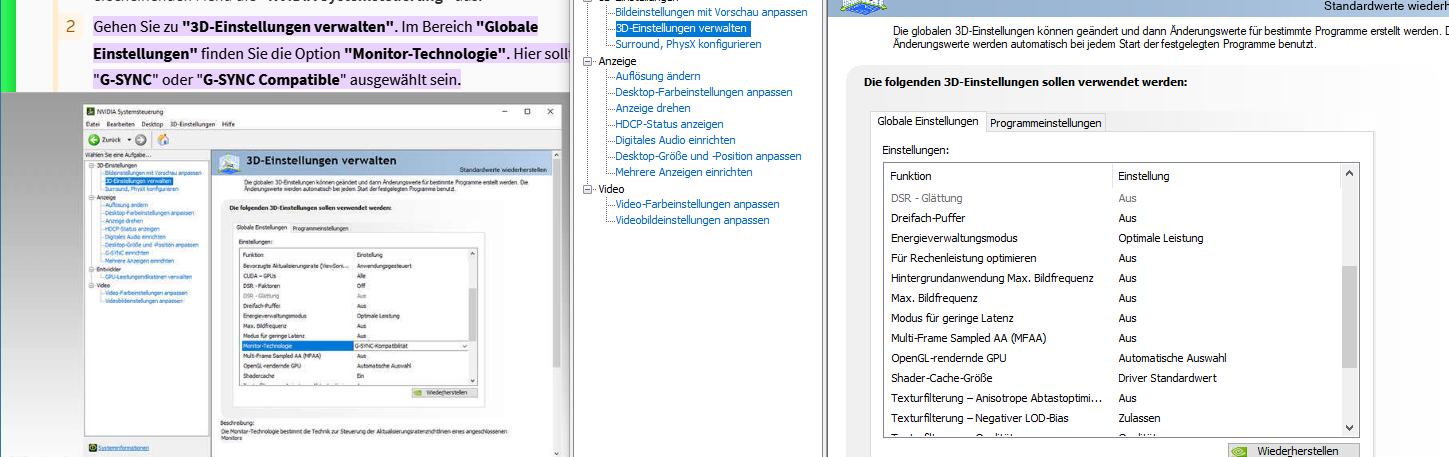Select the Shader-Cache-Größe row
The height and width of the screenshot is (457, 1449).
(x=1112, y=378)
